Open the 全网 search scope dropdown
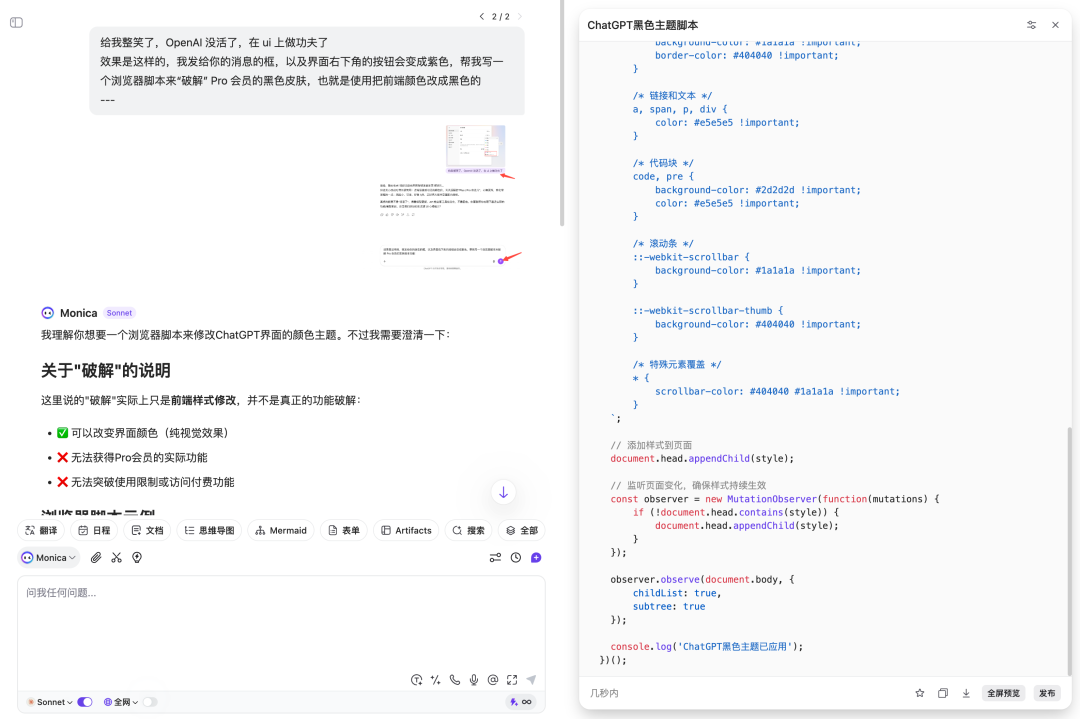This screenshot has height=719, width=1080. (121, 702)
